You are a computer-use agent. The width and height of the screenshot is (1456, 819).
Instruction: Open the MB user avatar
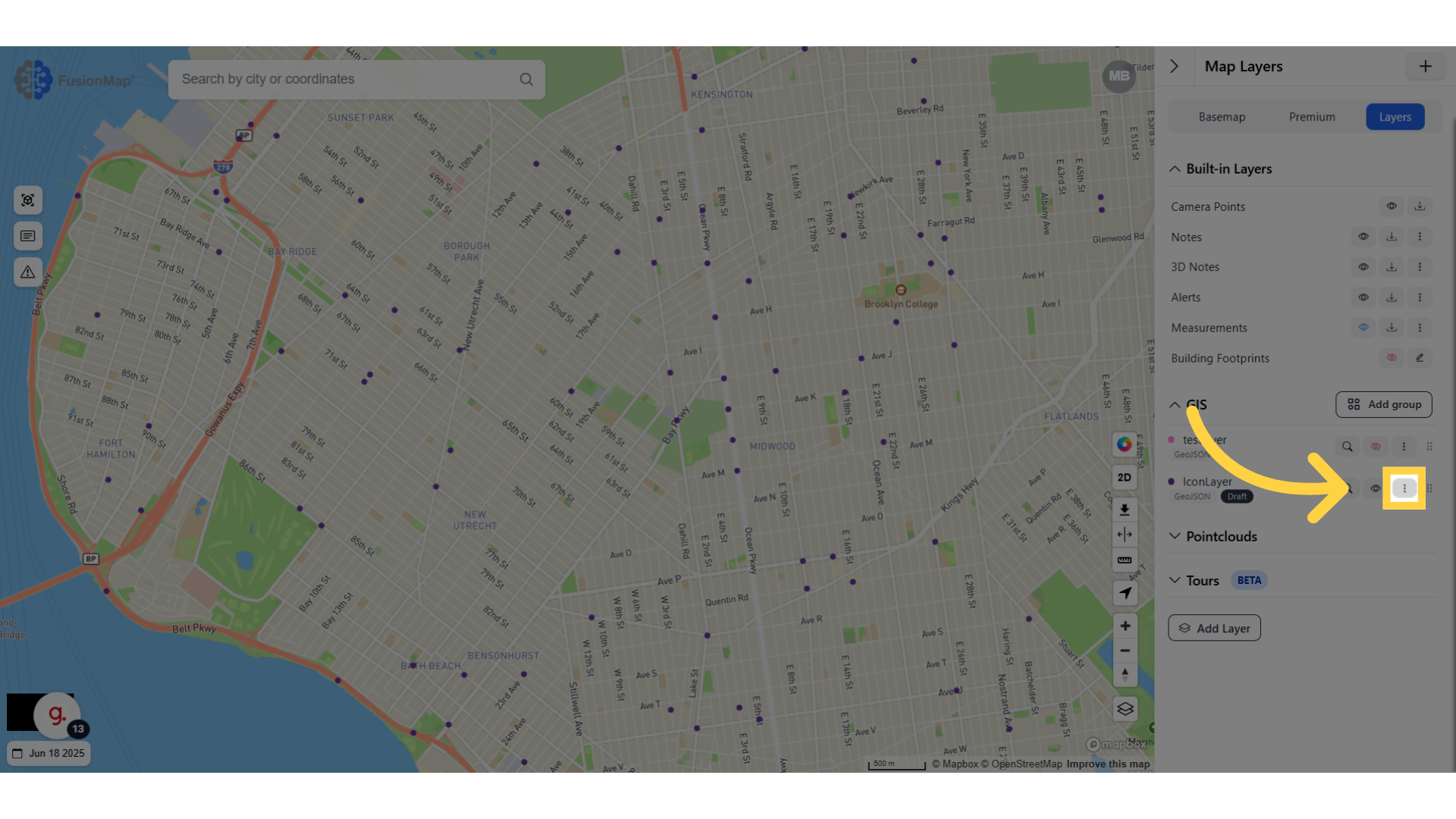pos(1119,76)
